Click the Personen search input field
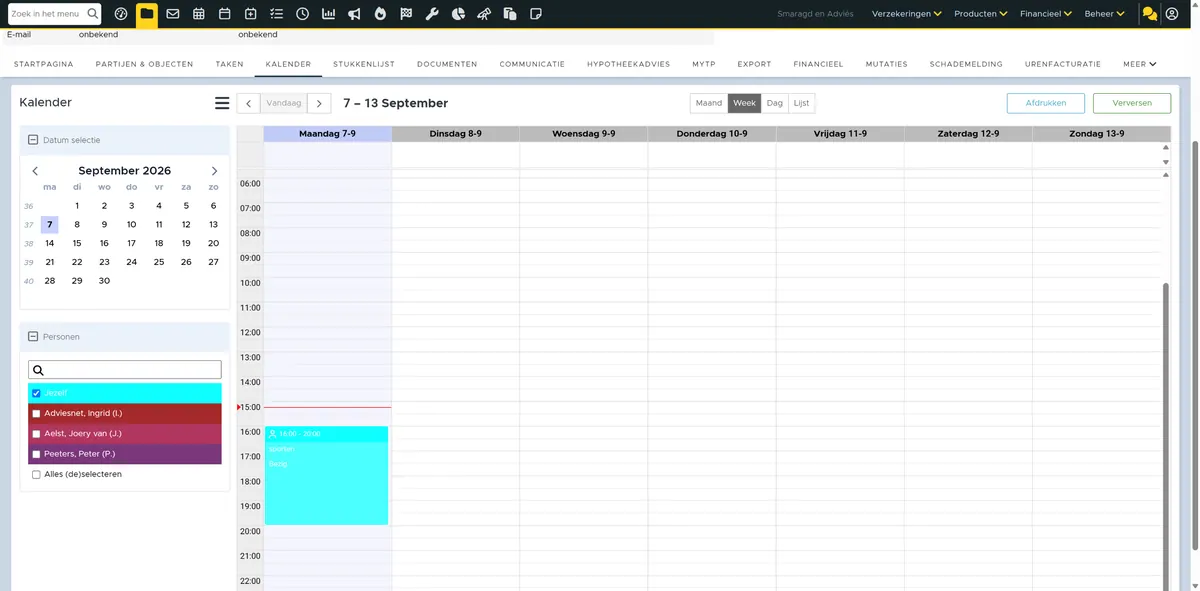The image size is (1200, 591). pos(125,370)
